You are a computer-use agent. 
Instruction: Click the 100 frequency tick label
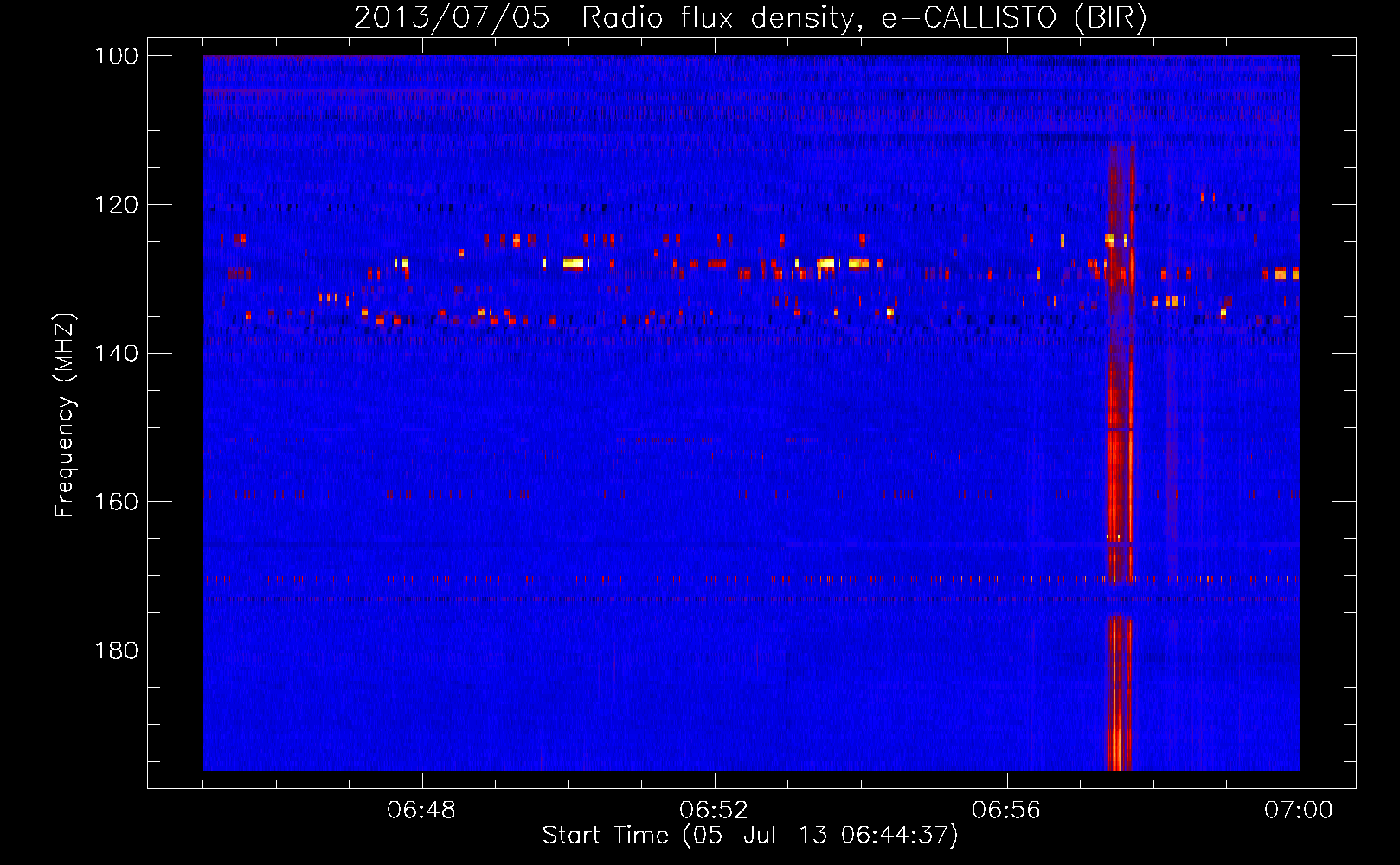(x=116, y=56)
